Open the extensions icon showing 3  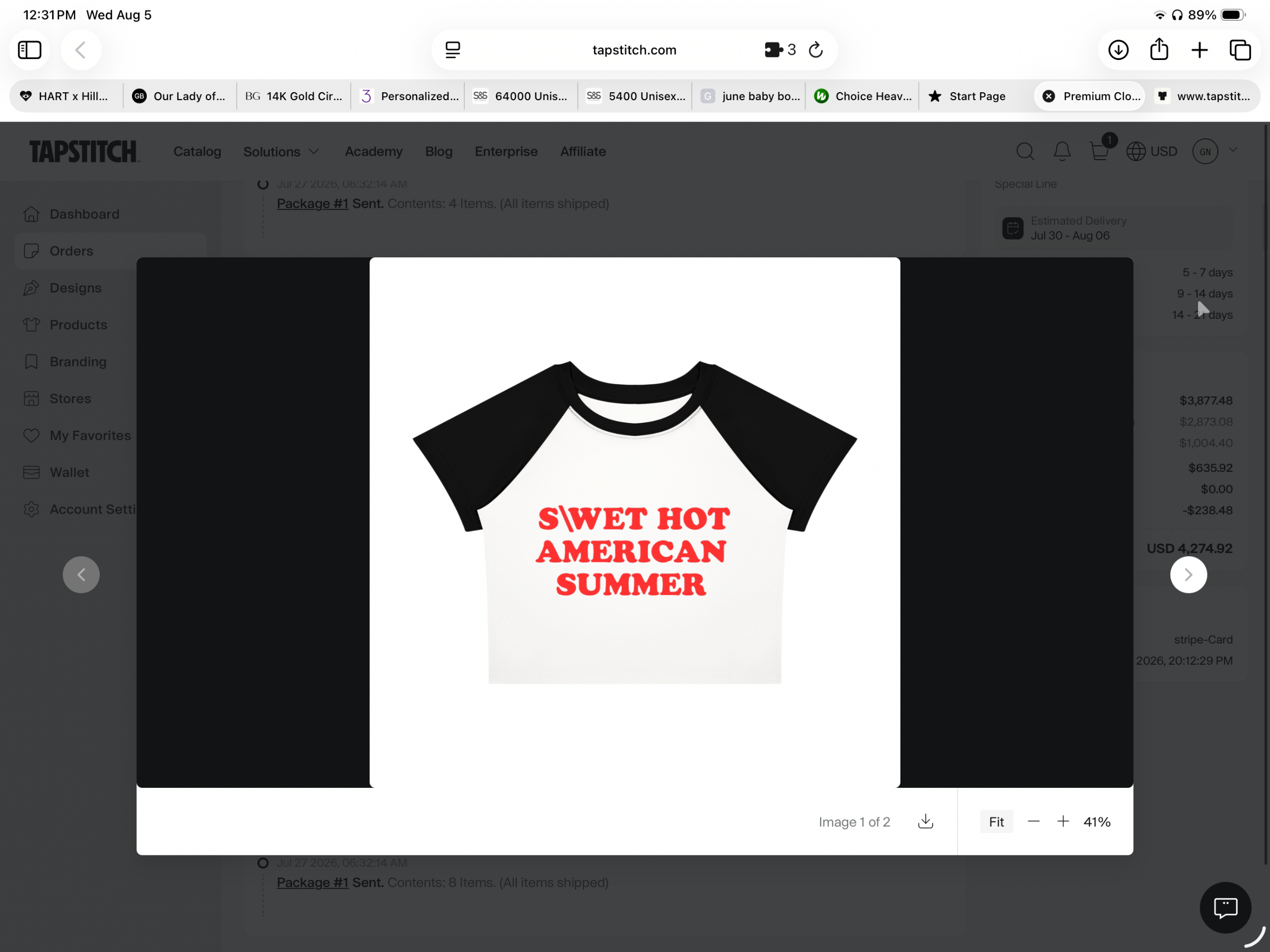click(780, 50)
